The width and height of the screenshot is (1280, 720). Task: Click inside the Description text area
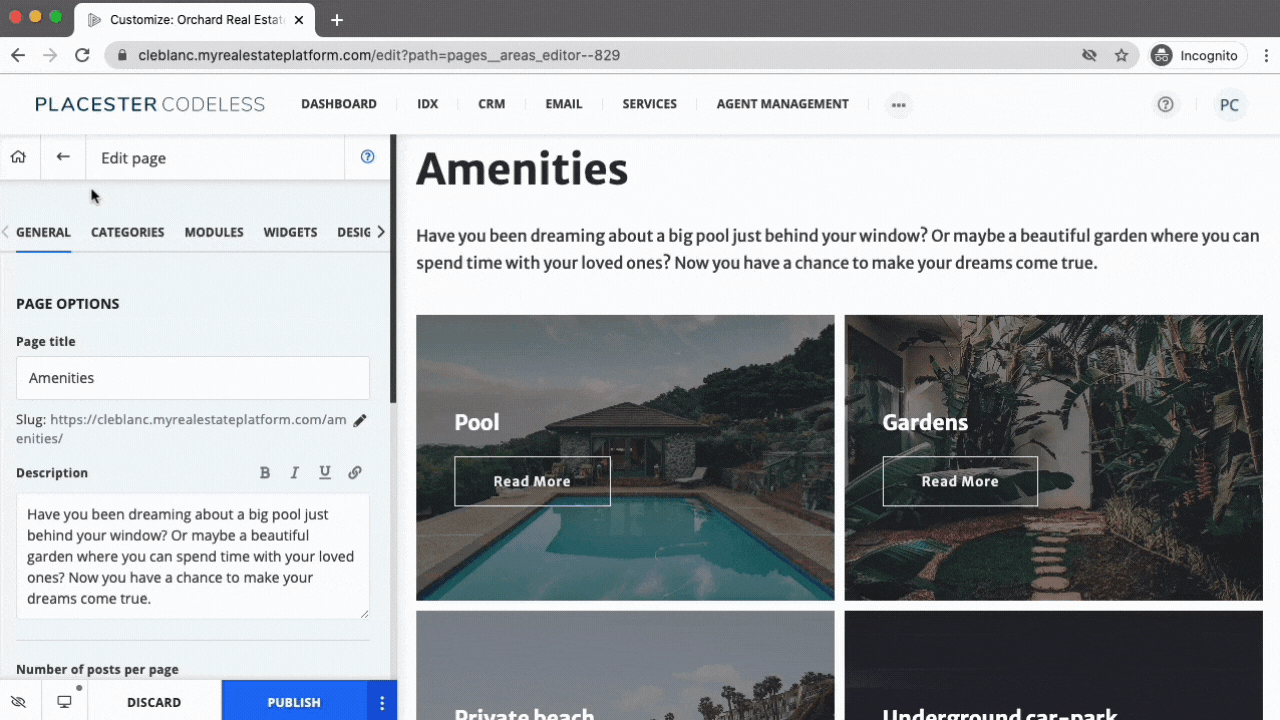(193, 556)
